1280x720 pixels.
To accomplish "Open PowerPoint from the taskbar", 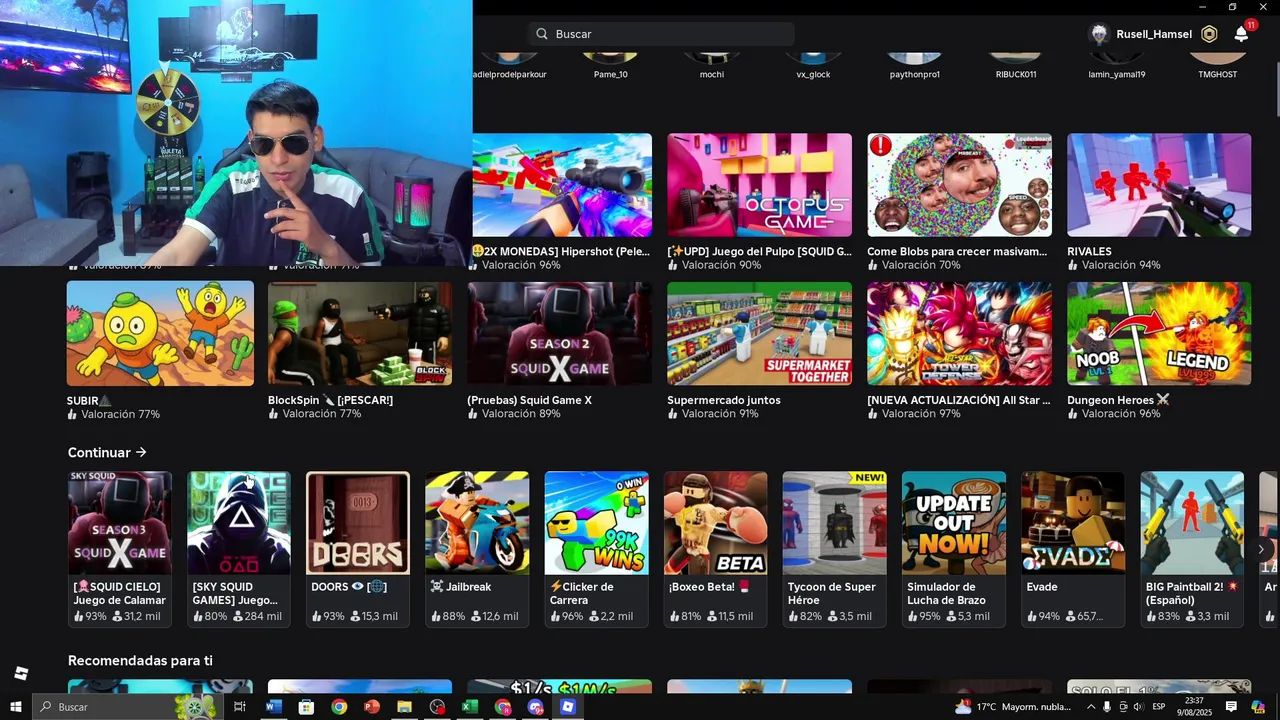I will tap(371, 707).
